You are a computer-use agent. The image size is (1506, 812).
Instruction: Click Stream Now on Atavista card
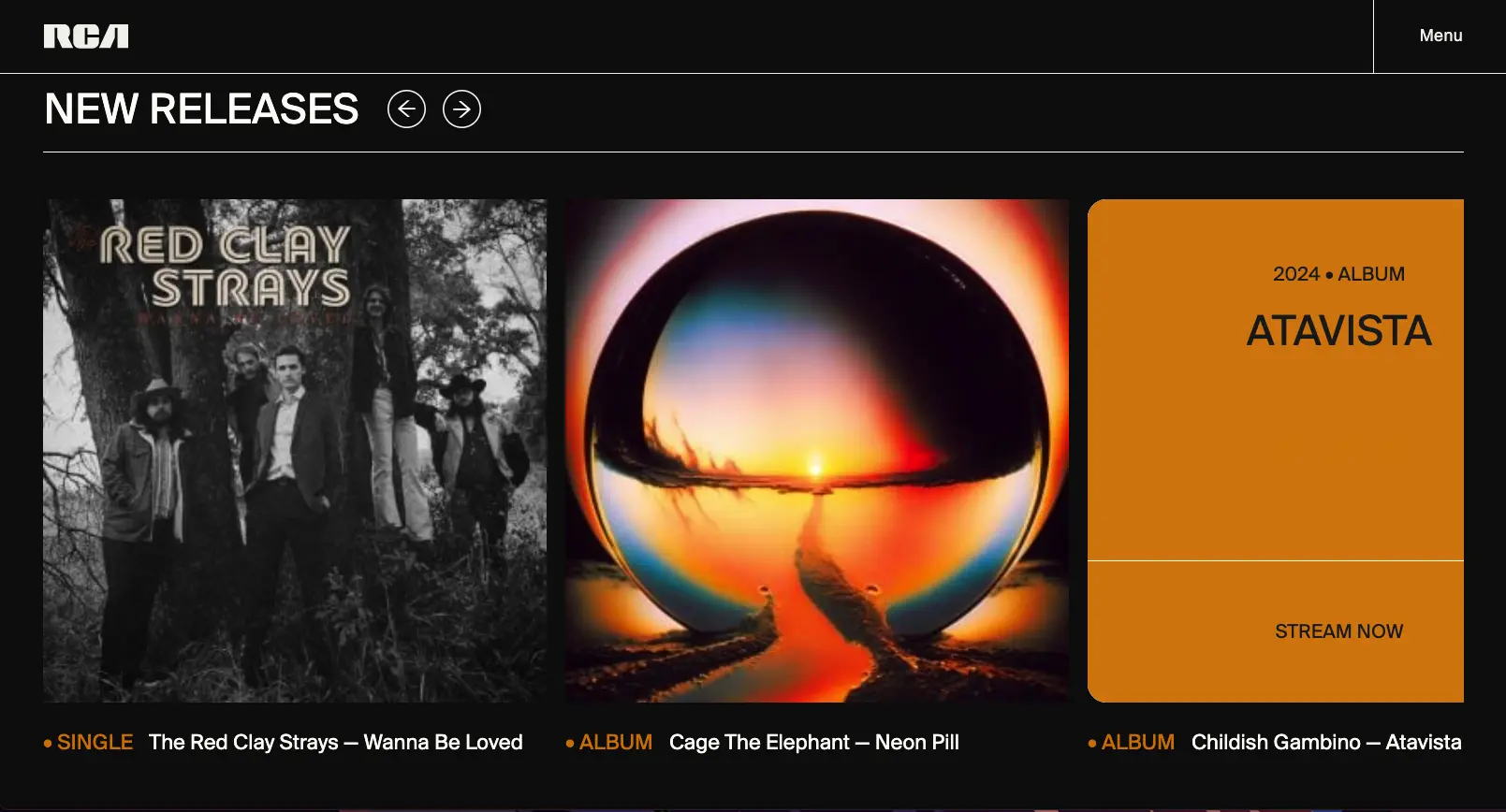click(1338, 631)
